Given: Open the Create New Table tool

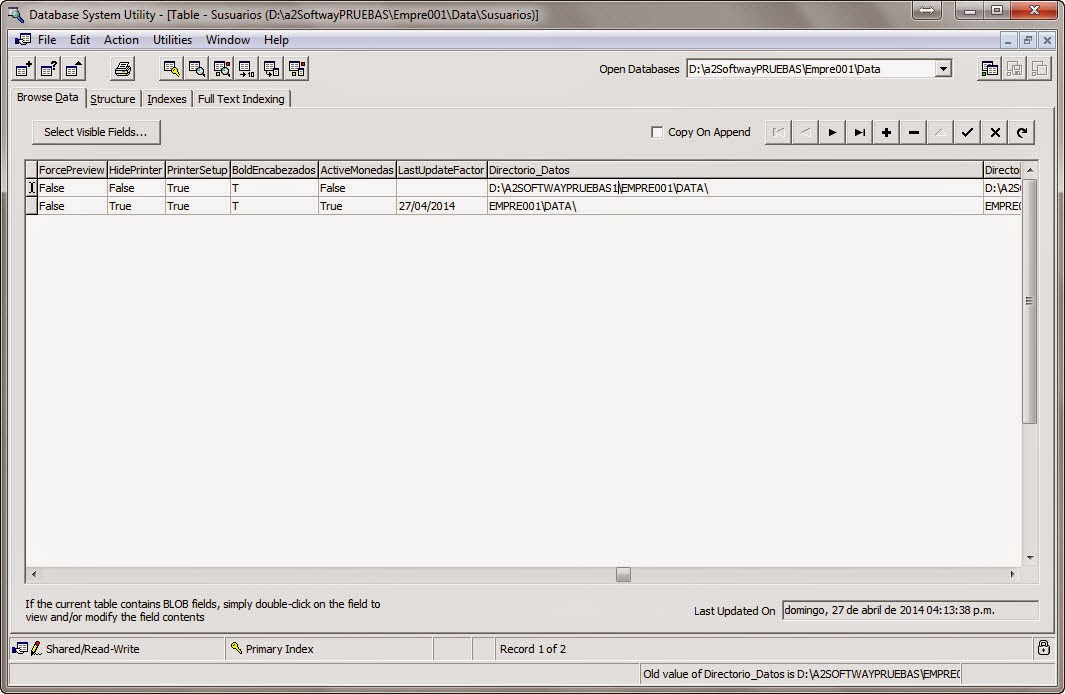Looking at the screenshot, I should click(22, 68).
